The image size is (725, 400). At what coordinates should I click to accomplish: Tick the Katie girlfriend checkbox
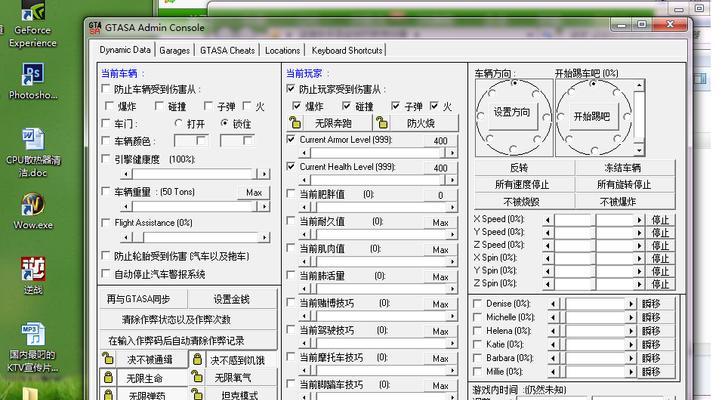point(478,344)
